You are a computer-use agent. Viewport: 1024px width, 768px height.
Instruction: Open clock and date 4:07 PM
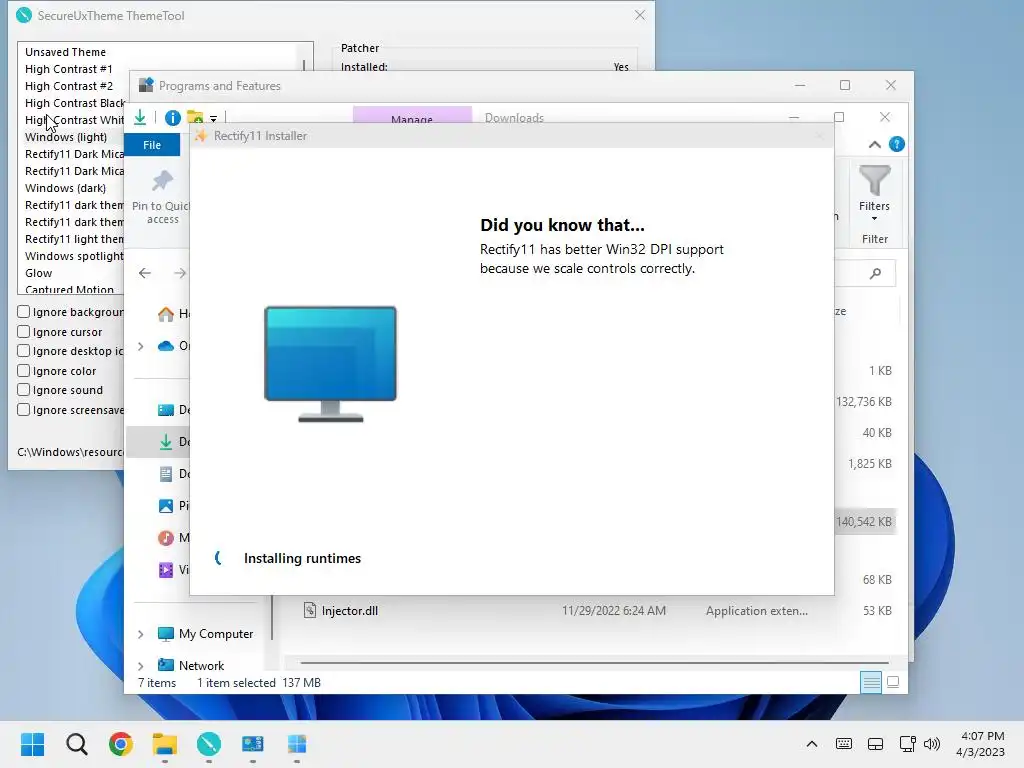(x=981, y=744)
